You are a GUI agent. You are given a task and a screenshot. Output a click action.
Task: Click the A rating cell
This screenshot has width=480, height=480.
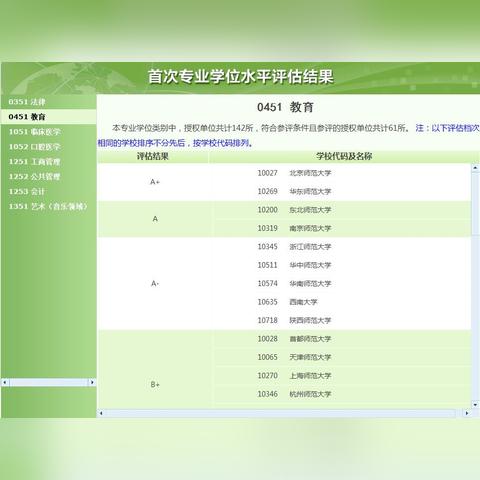pos(155,219)
